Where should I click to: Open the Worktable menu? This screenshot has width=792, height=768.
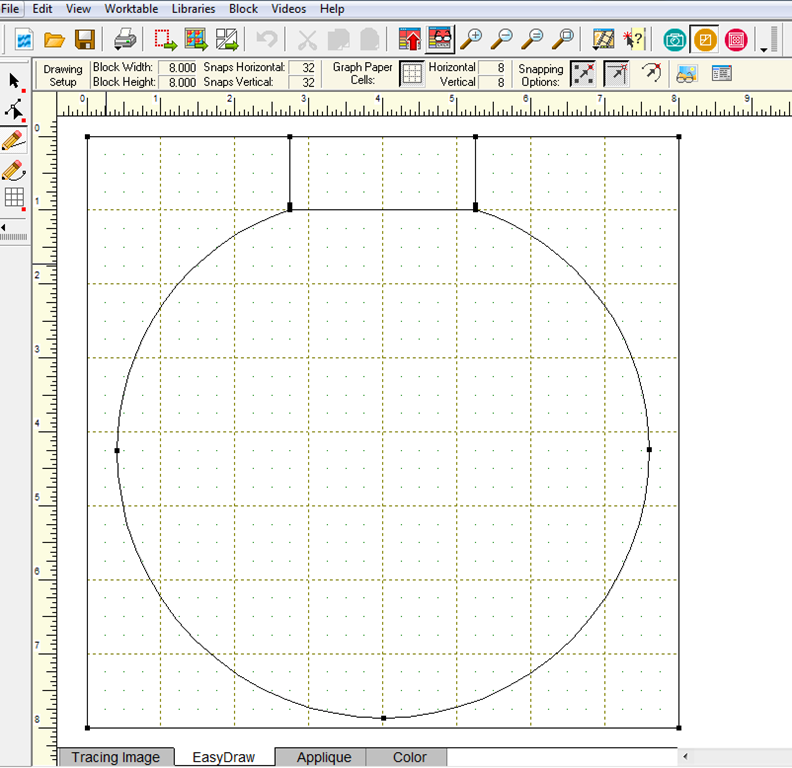point(131,9)
